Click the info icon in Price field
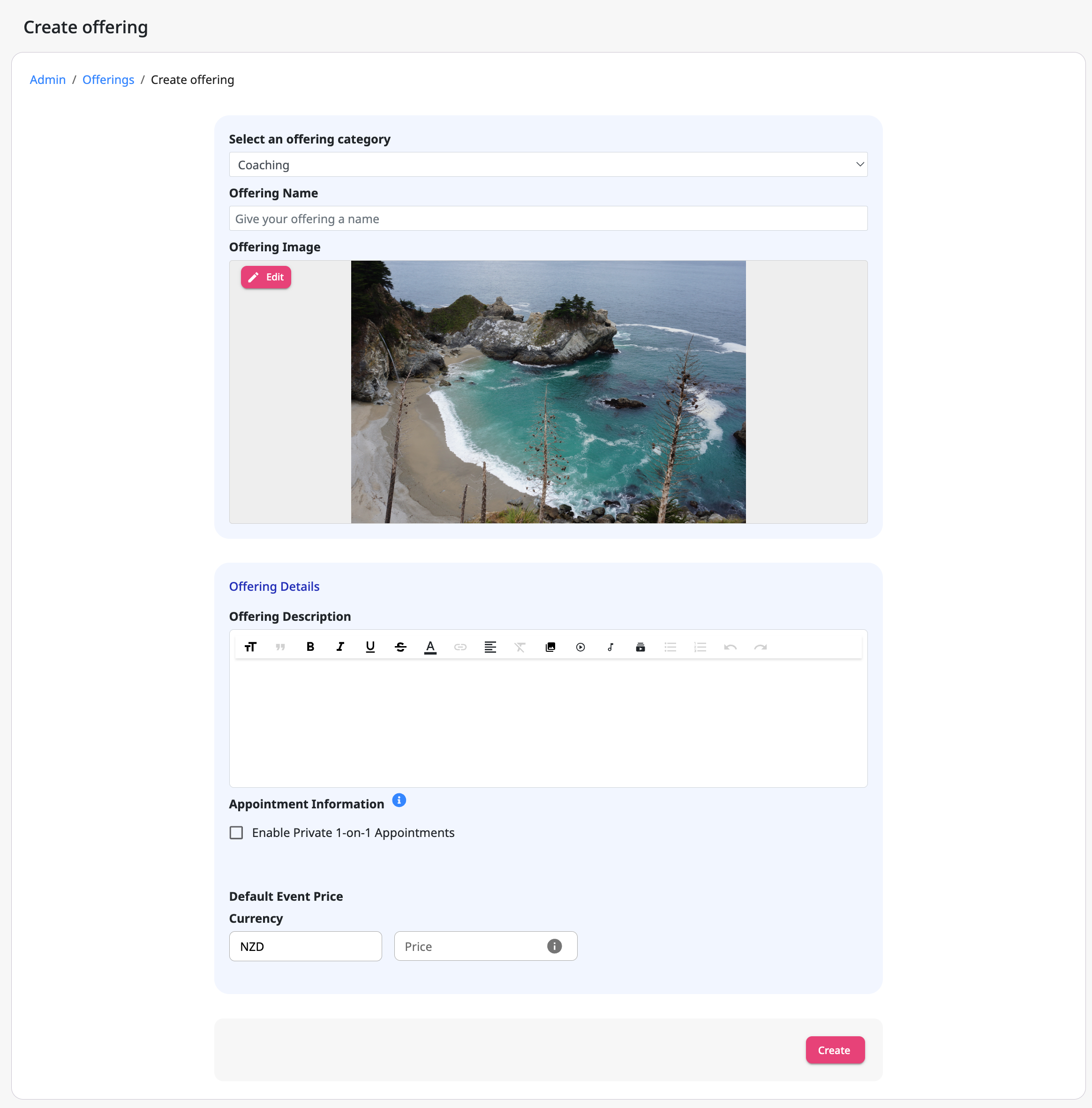This screenshot has height=1108, width=1092. 555,946
